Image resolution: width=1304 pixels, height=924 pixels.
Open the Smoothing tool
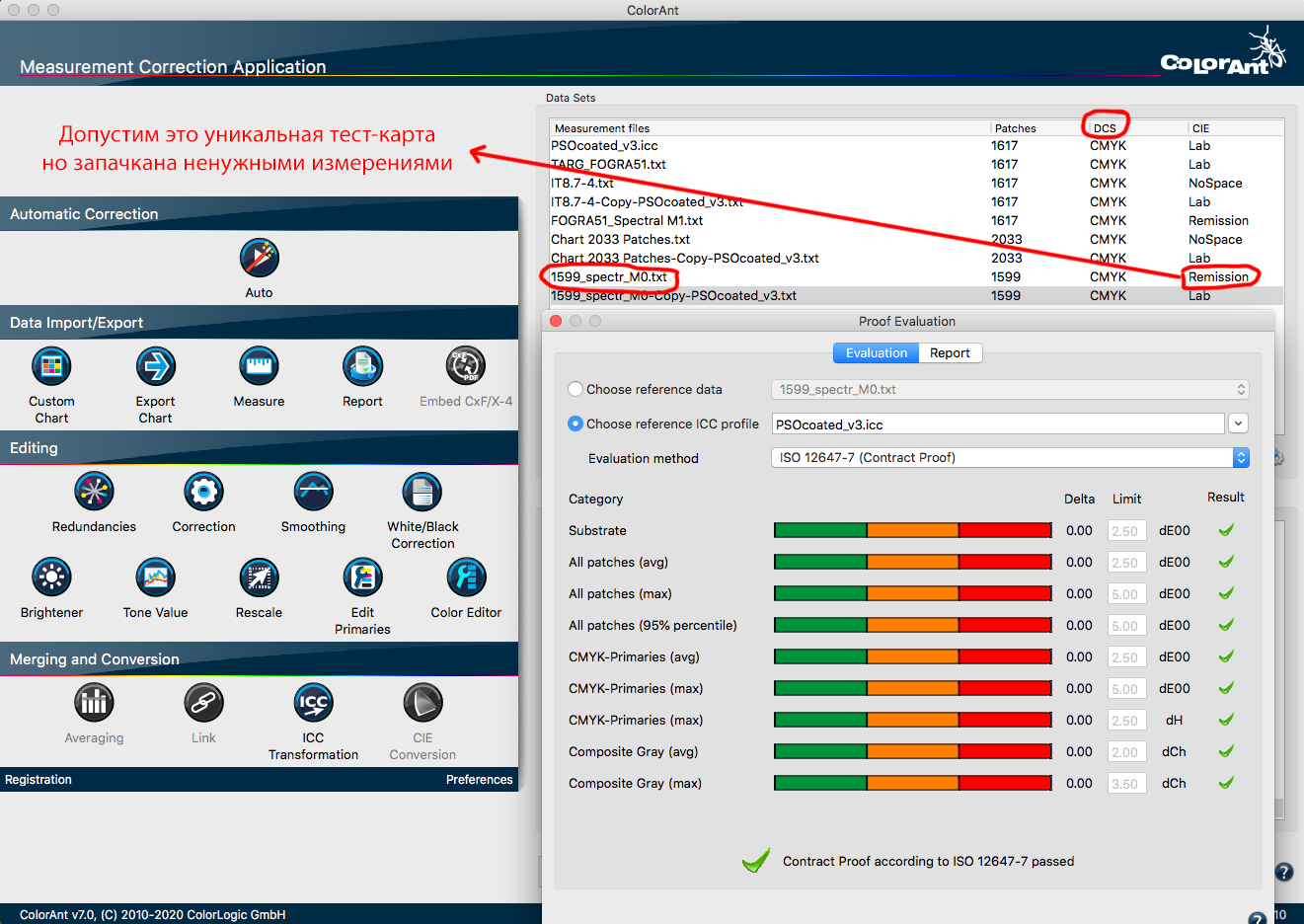[313, 492]
